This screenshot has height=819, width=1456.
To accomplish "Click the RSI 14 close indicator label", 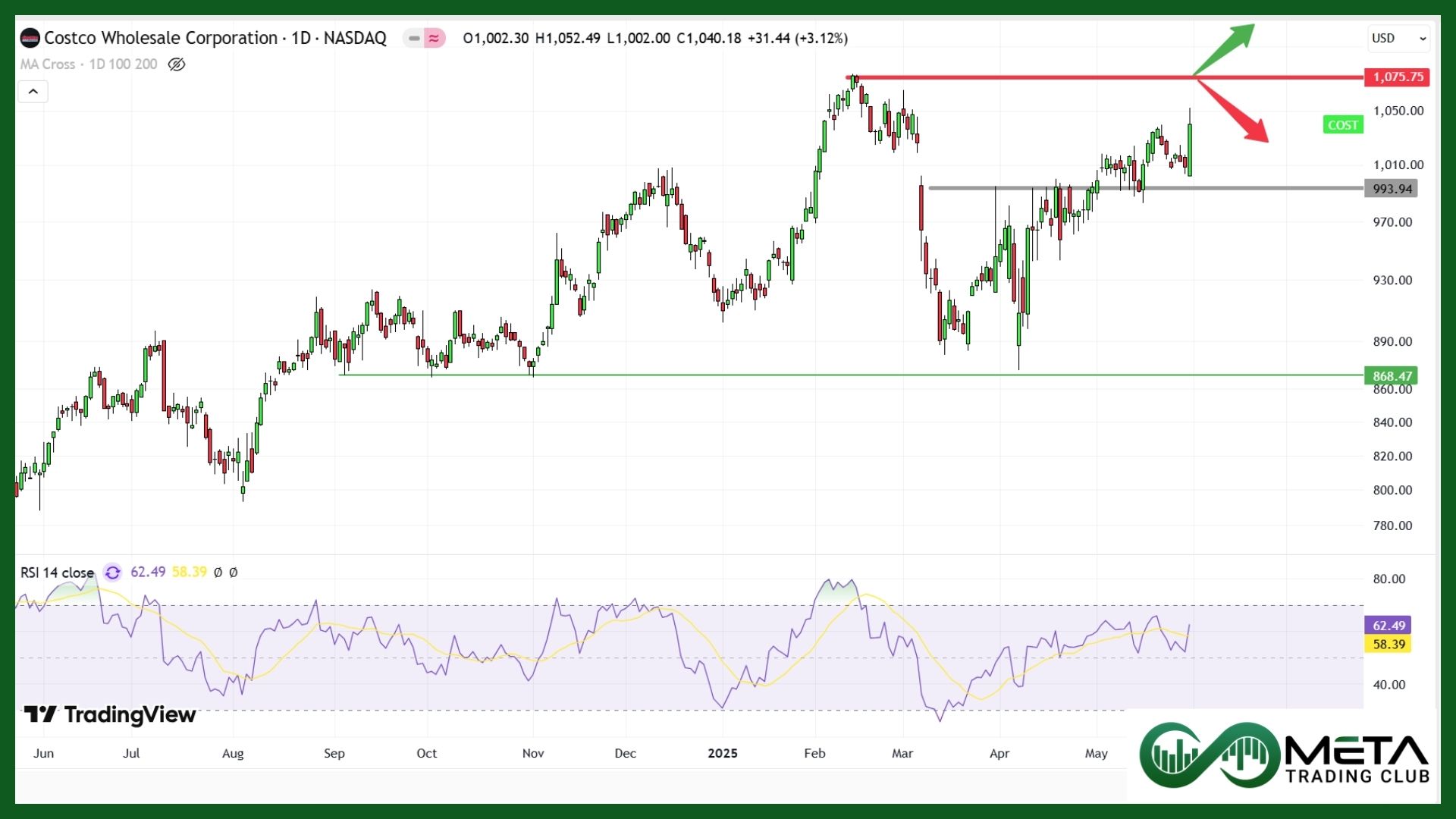I will click(58, 573).
